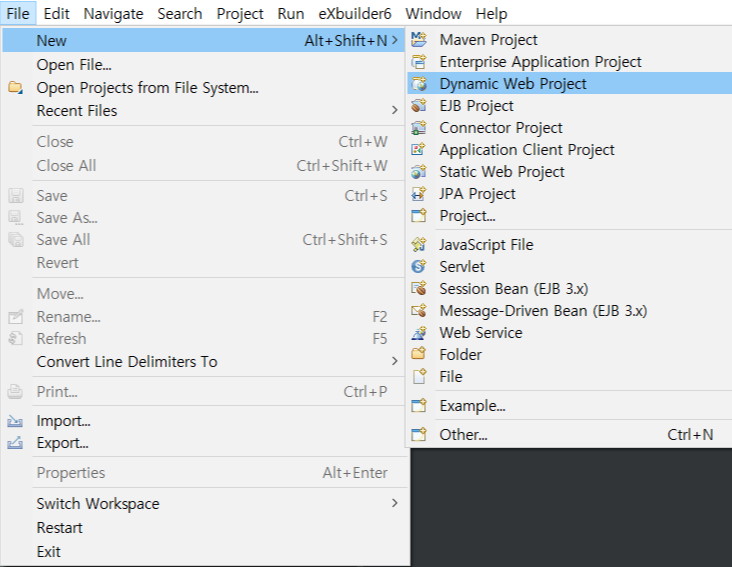Viewport: 732px width, 567px height.
Task: Open the Navigate menu
Action: [x=113, y=14]
